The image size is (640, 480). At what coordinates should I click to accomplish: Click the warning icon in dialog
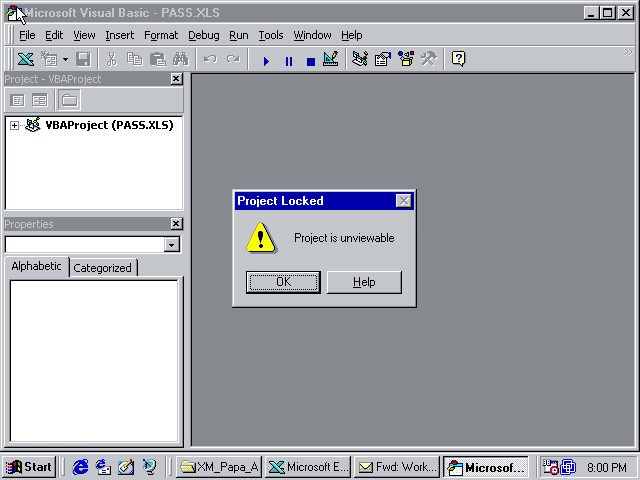click(x=261, y=238)
